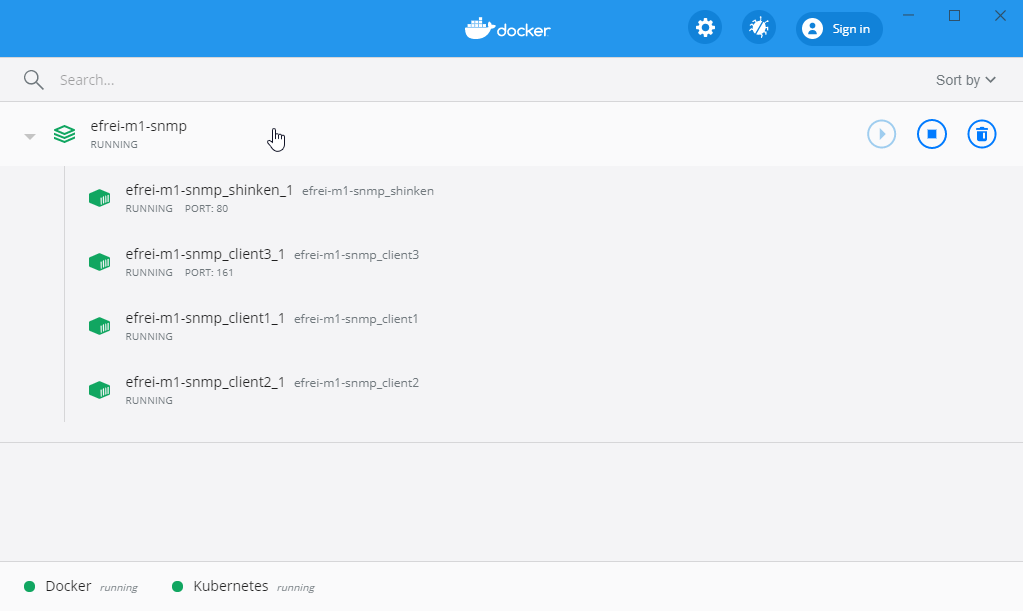This screenshot has width=1023, height=611.
Task: Select the efrei-m1-snmp stack name
Action: pyautogui.click(x=138, y=126)
